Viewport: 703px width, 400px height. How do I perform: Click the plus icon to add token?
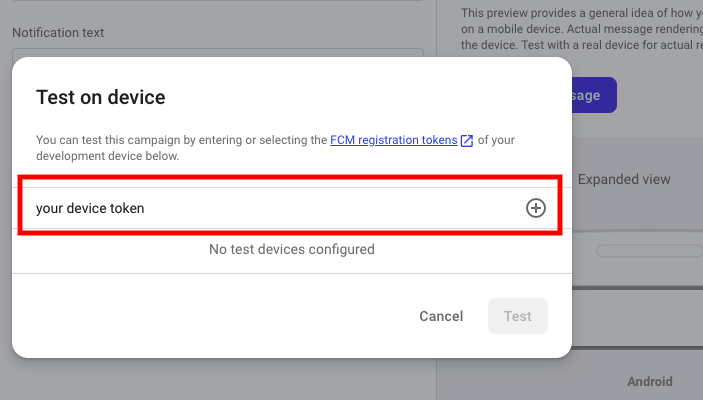click(536, 208)
